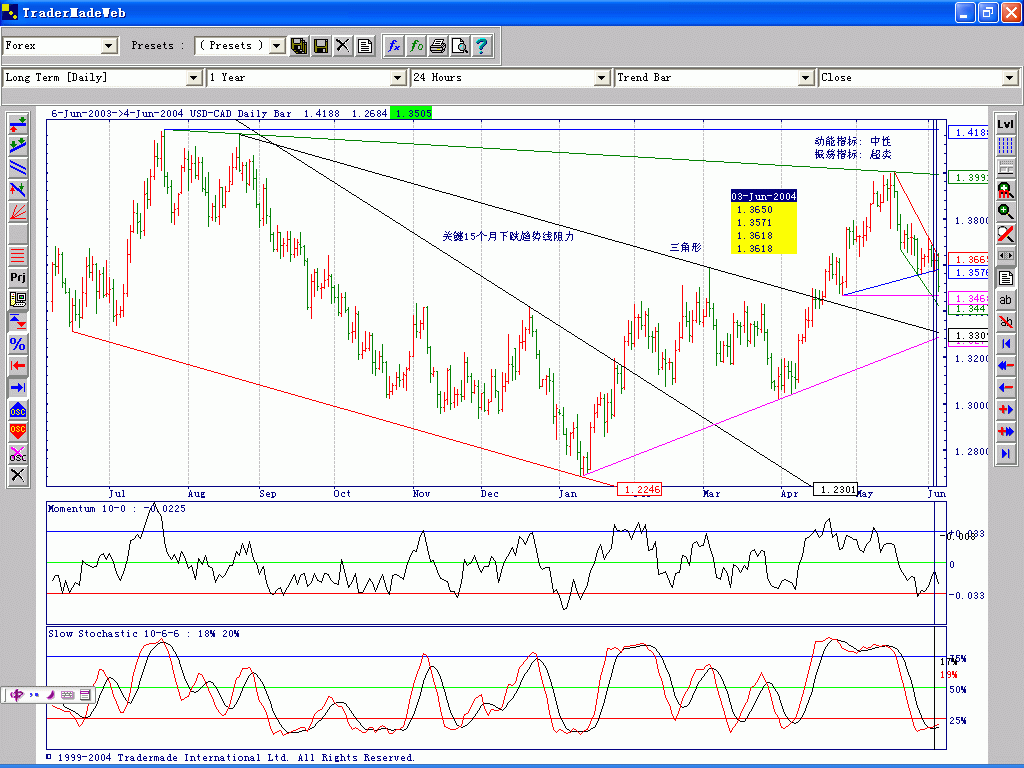Toggle the Lvl levels button
Screen dimensions: 1024x768
point(1005,123)
